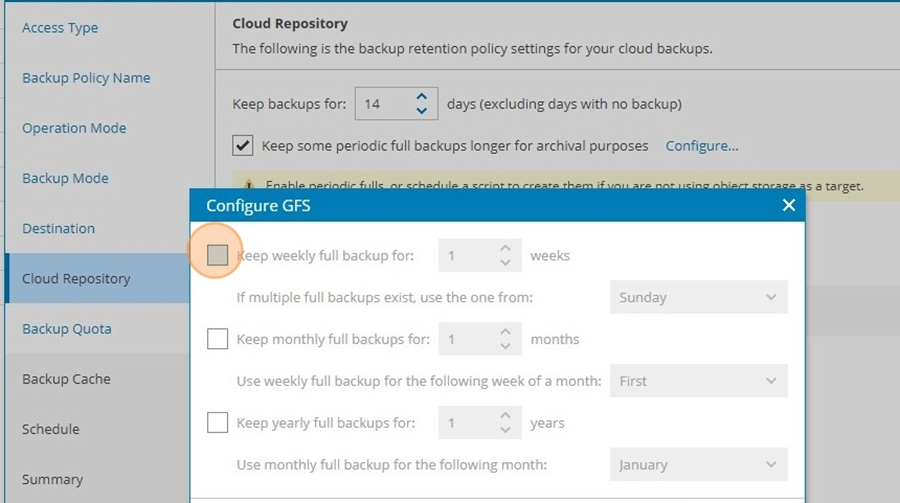Click the warning icon in the yellow notice

249,185
